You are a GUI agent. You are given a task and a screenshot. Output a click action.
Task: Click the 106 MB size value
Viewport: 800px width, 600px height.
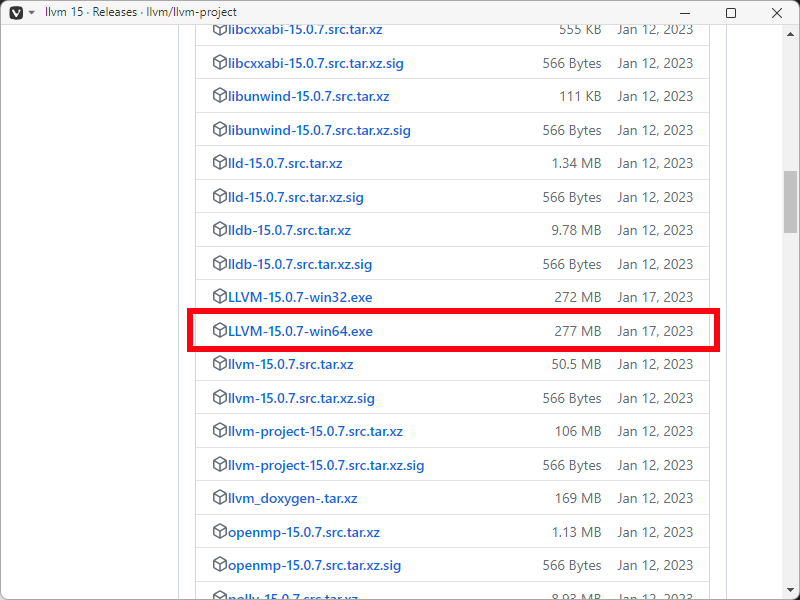[578, 431]
